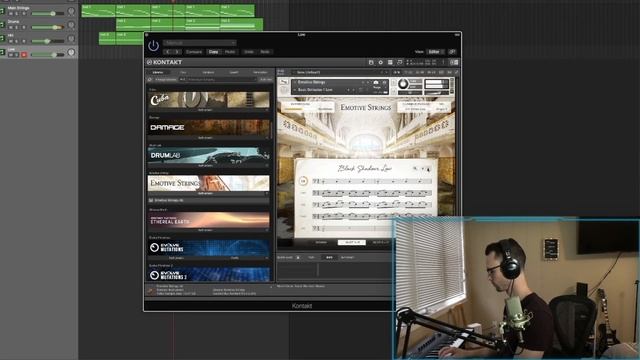Select the Cuba library banner
The image size is (640, 360).
[209, 99]
